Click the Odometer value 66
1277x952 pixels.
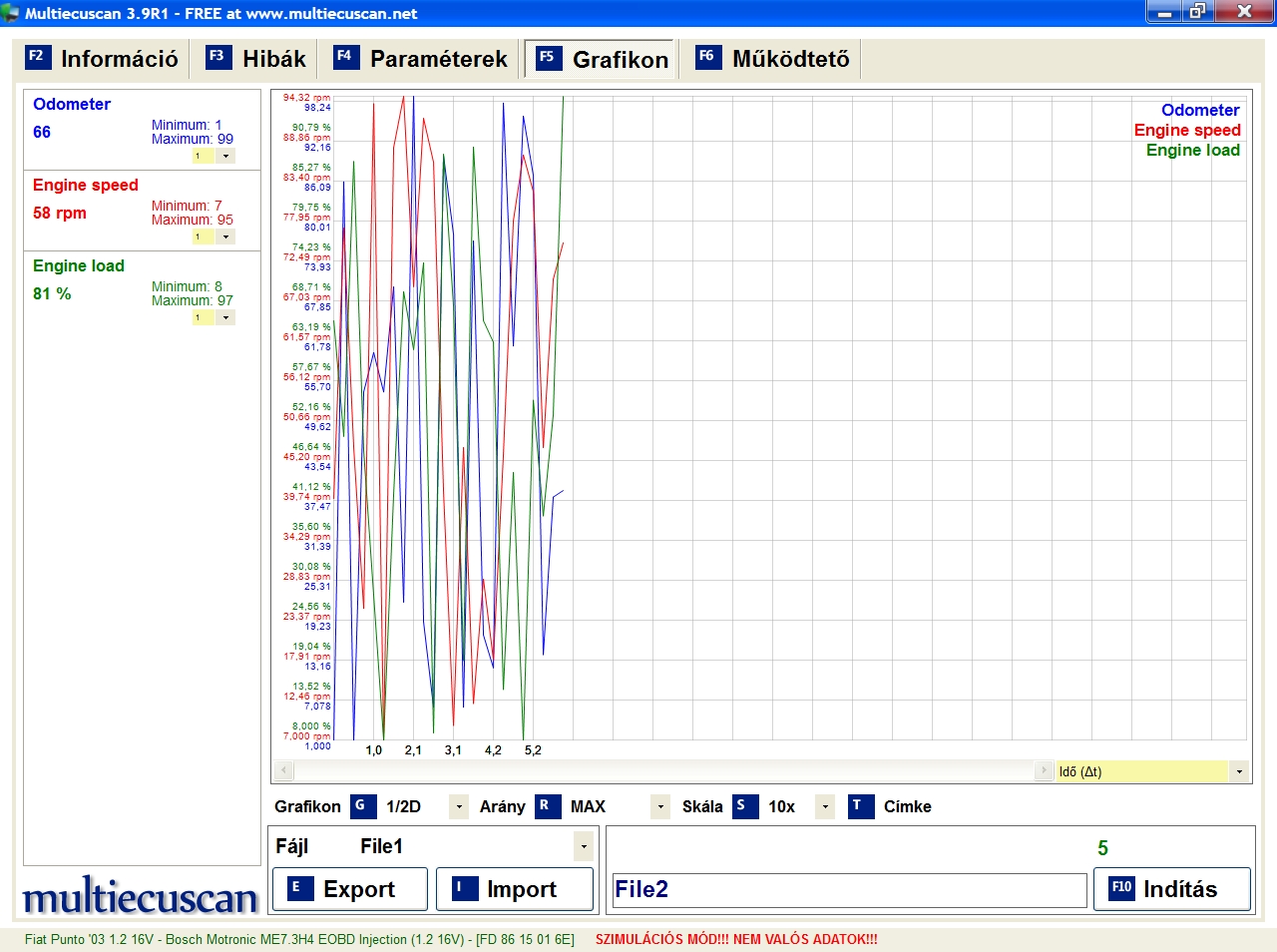(42, 132)
